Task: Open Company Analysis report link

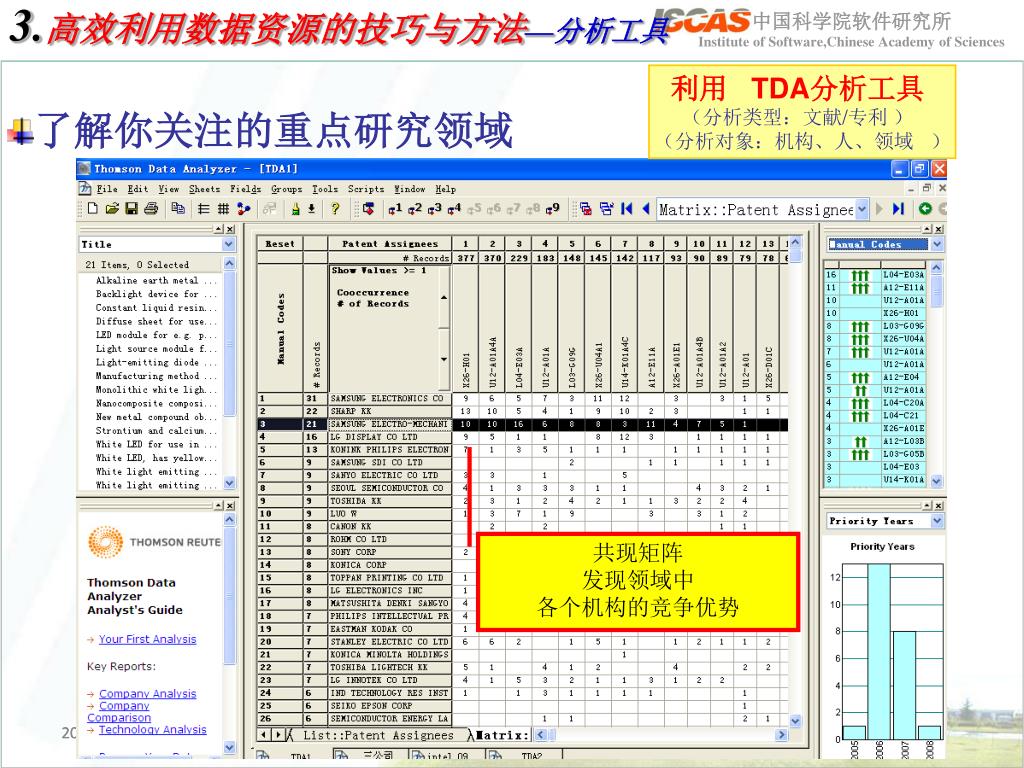Action: click(x=148, y=694)
